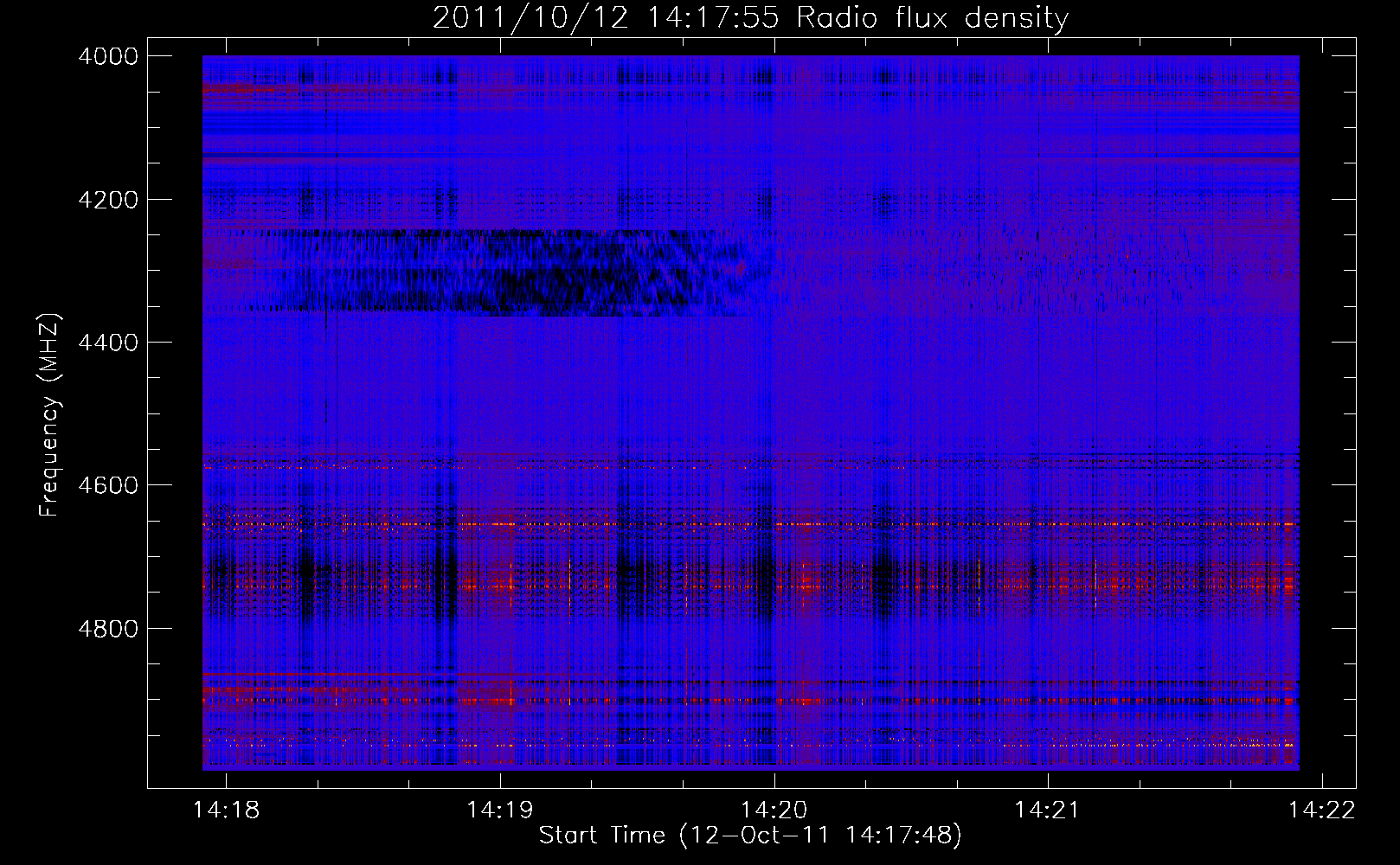The height and width of the screenshot is (865, 1400).
Task: Click the 14:19 time tick label
Action: pyautogui.click(x=499, y=810)
